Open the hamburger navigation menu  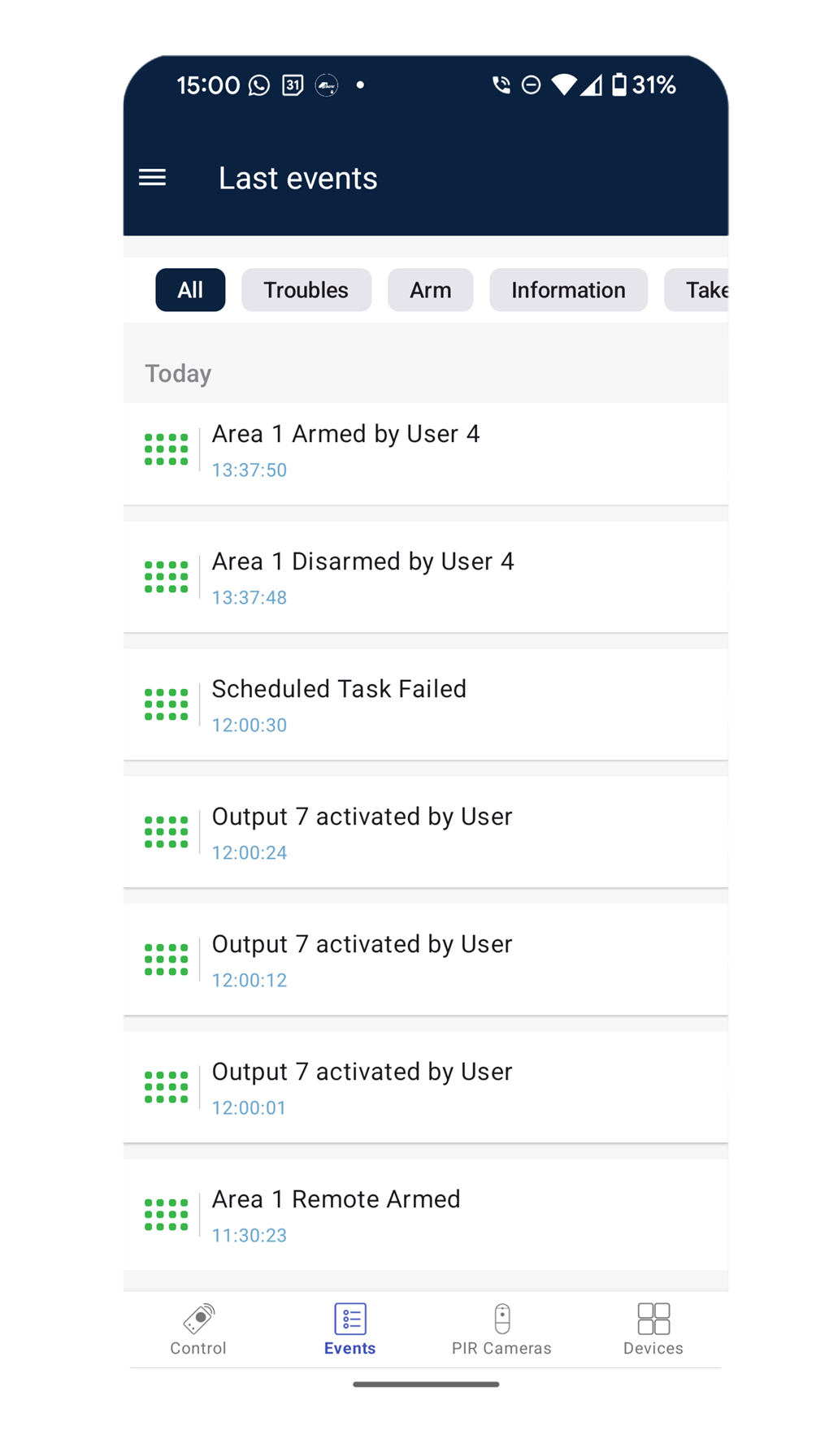(153, 177)
